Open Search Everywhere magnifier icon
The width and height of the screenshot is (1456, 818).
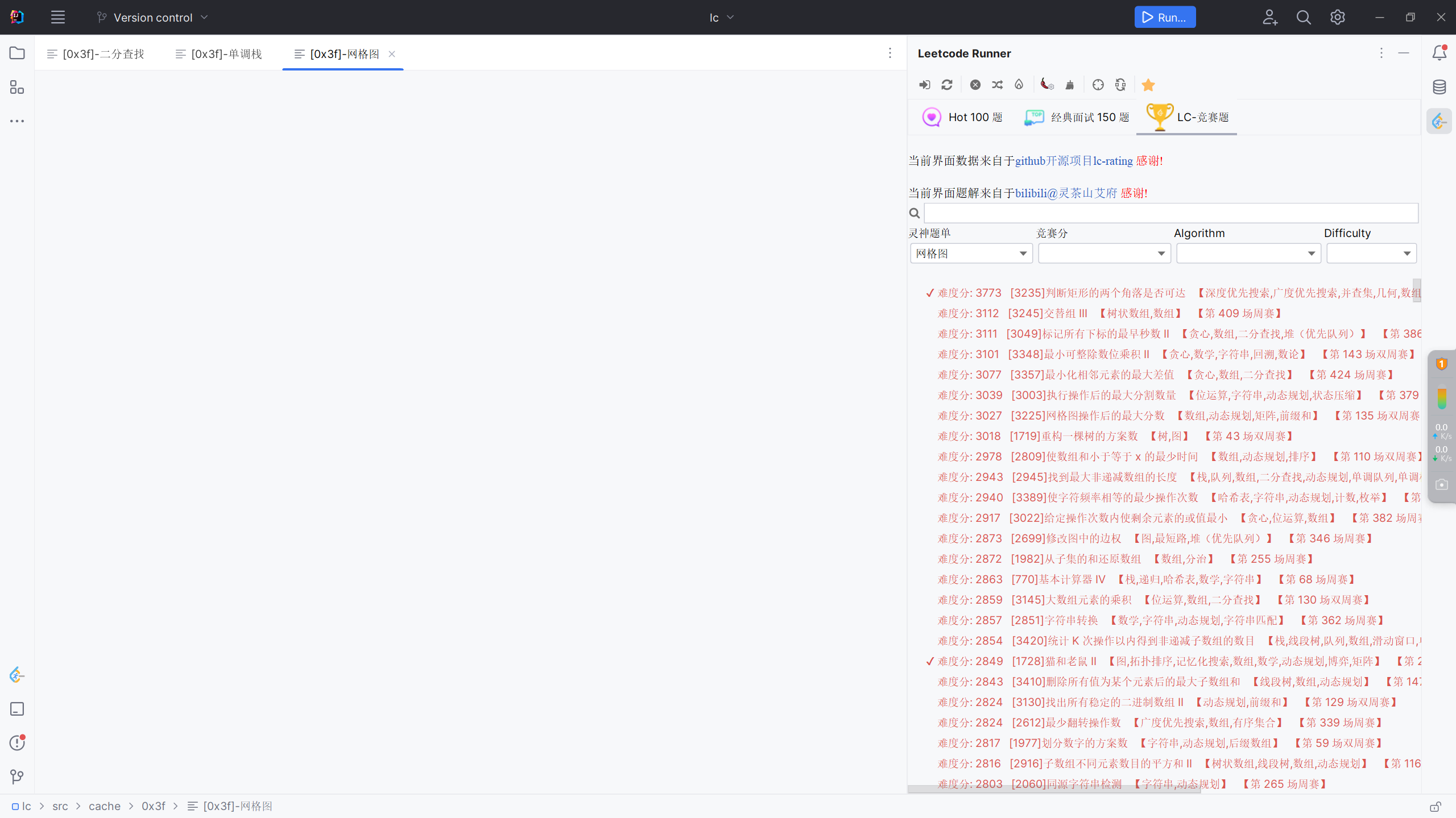point(1304,17)
